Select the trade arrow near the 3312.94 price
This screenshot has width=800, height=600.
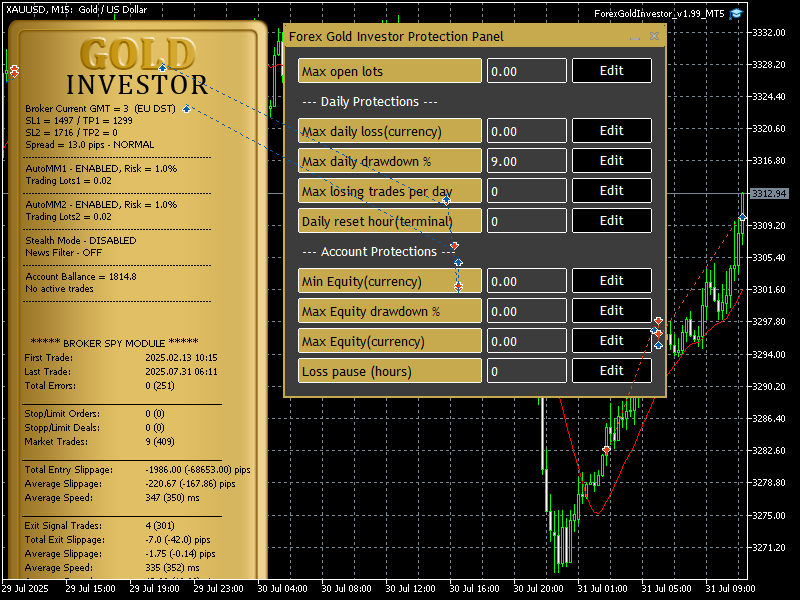coord(742,217)
